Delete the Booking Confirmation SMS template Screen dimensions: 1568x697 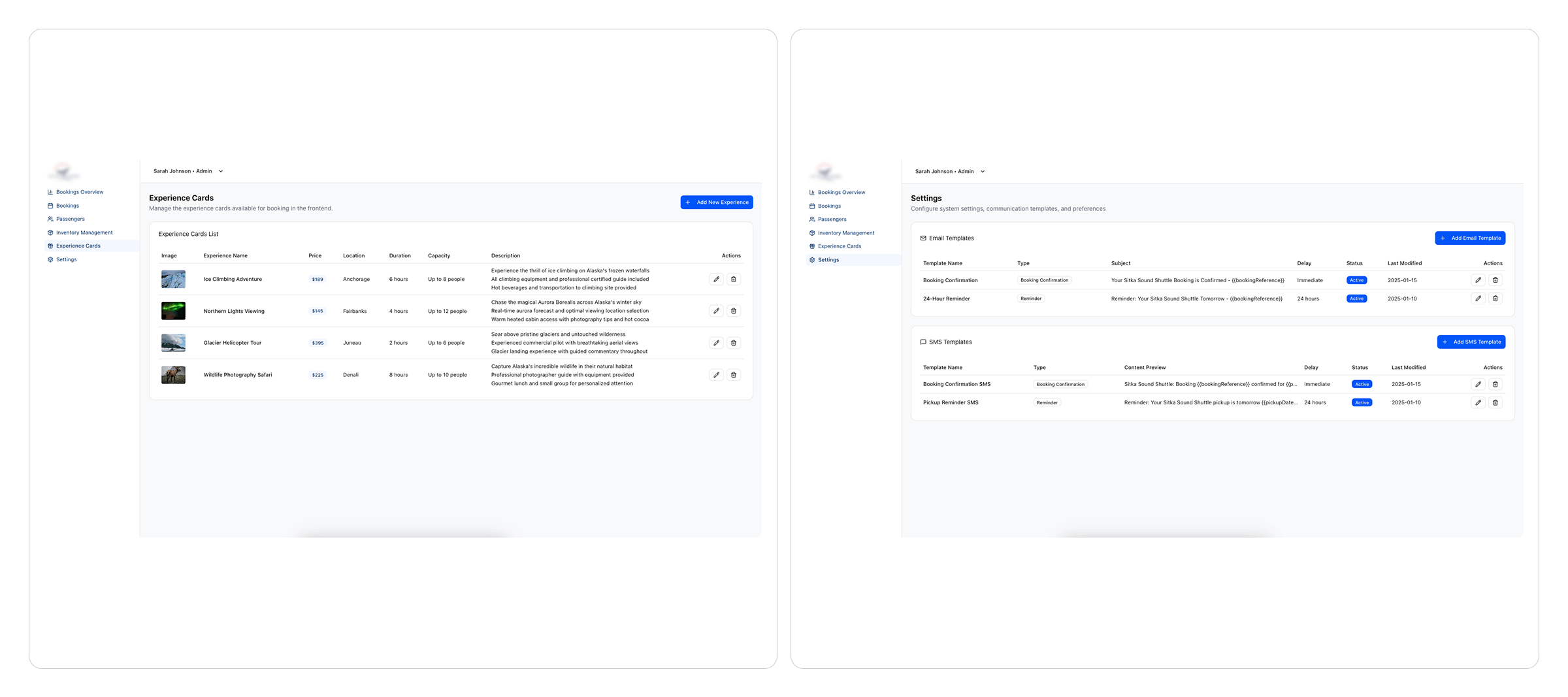(x=1495, y=384)
